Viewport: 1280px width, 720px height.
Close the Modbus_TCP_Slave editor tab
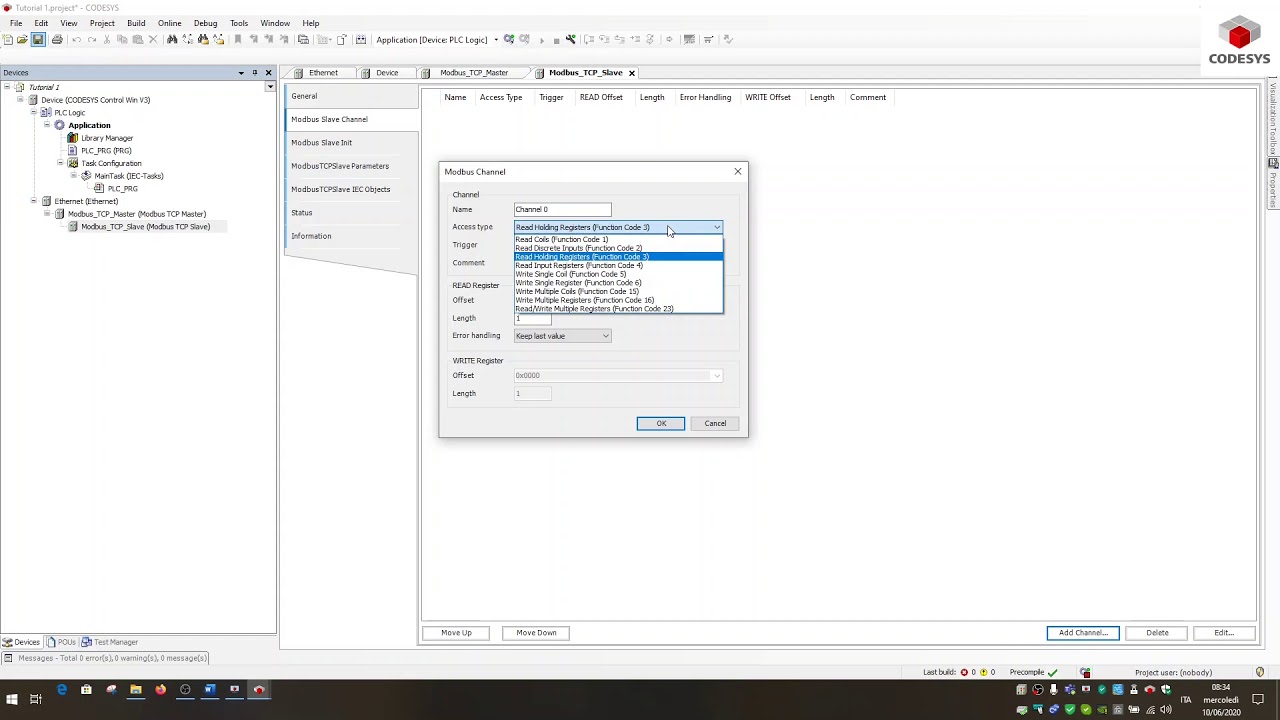[631, 73]
